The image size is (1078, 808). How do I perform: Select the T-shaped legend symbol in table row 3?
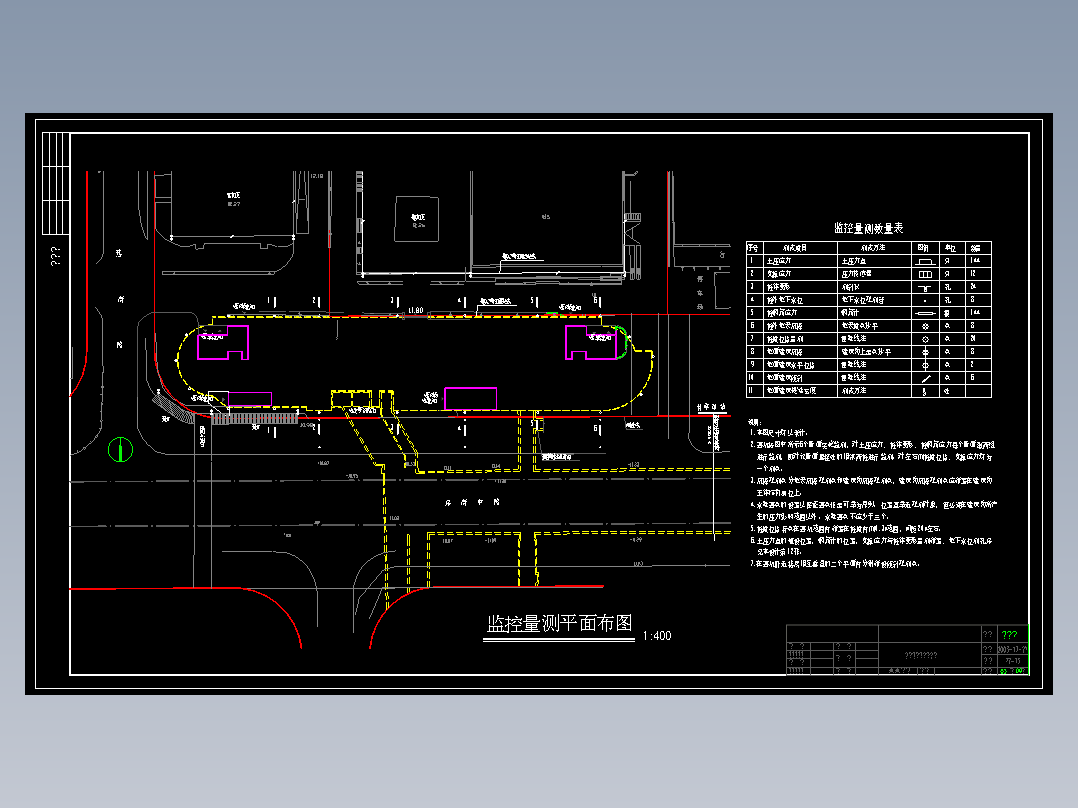point(925,287)
